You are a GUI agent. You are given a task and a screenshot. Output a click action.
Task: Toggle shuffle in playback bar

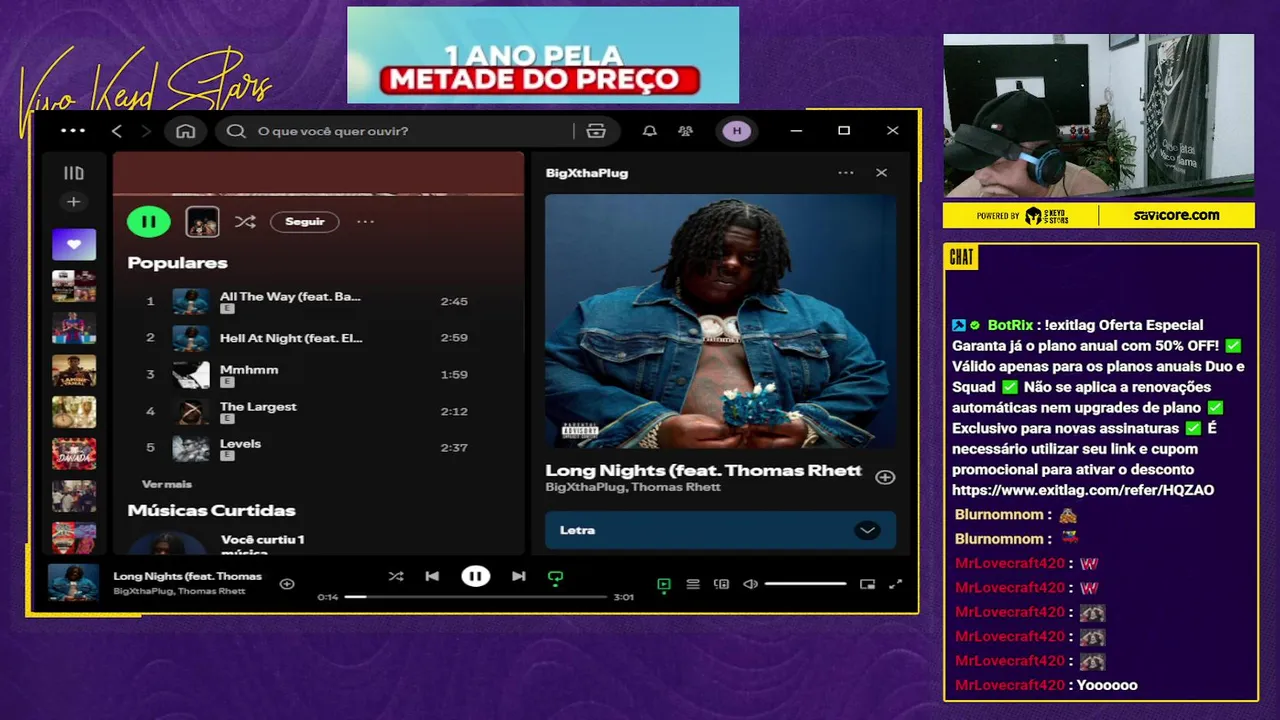tap(396, 576)
